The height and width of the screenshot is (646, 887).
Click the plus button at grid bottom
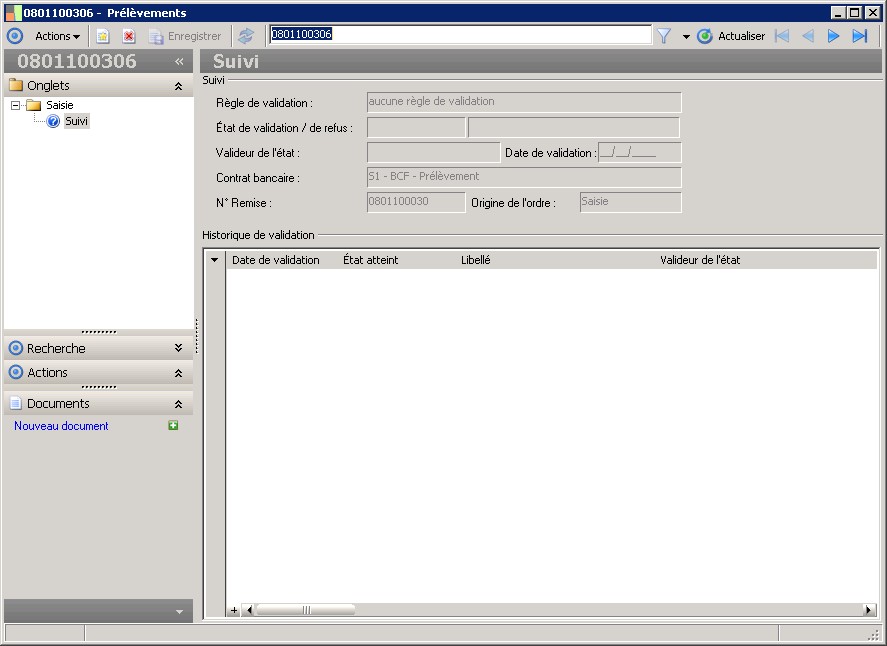point(234,610)
